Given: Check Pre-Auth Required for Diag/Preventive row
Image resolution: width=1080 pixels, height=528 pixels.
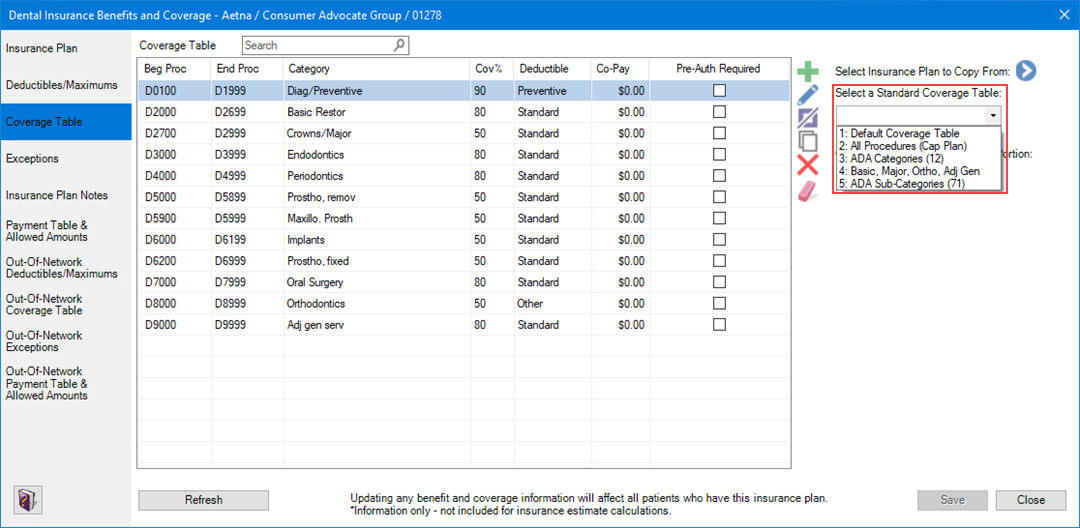Looking at the screenshot, I should [x=719, y=91].
